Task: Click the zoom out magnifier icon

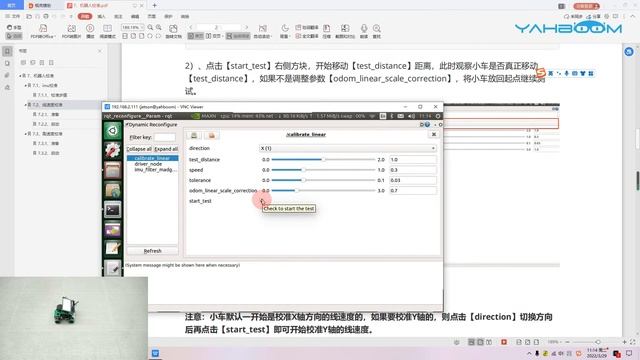Action: [x=150, y=27]
